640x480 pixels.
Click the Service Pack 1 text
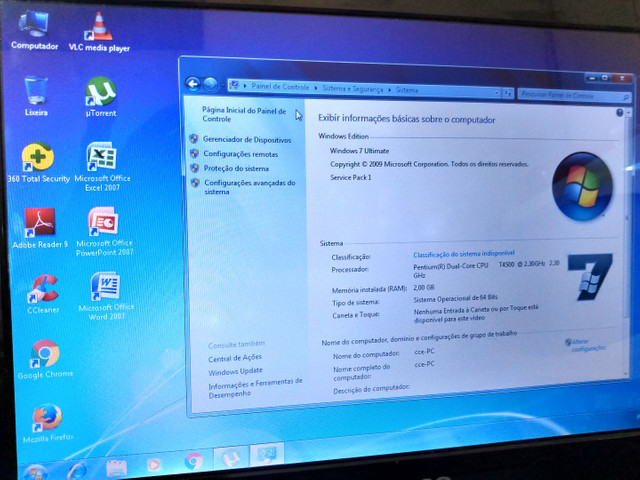351,177
